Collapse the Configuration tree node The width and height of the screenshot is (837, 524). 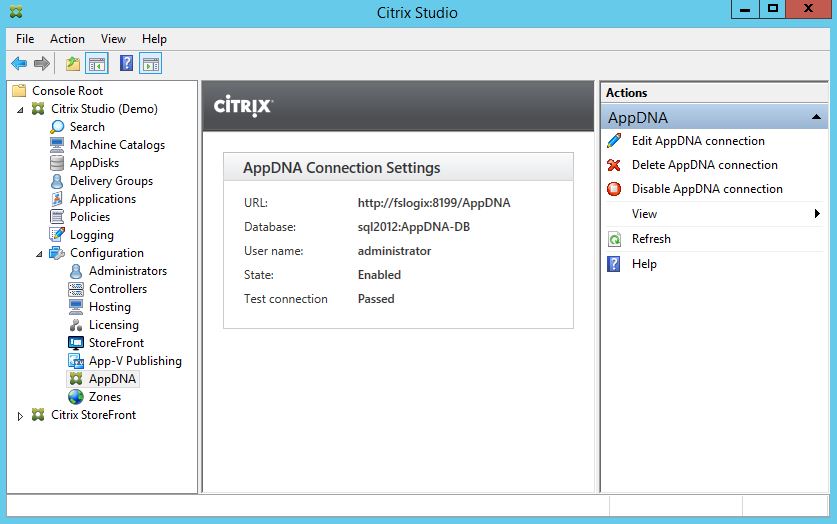40,253
